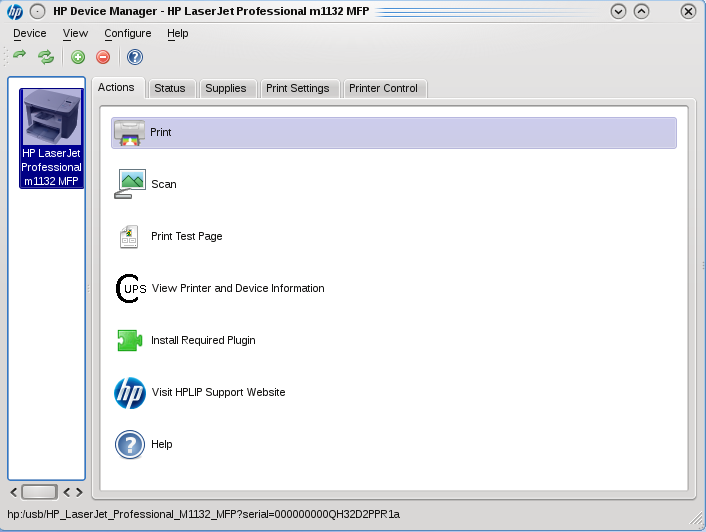706x532 pixels.
Task: Add a device with green plus icon
Action: point(78,57)
